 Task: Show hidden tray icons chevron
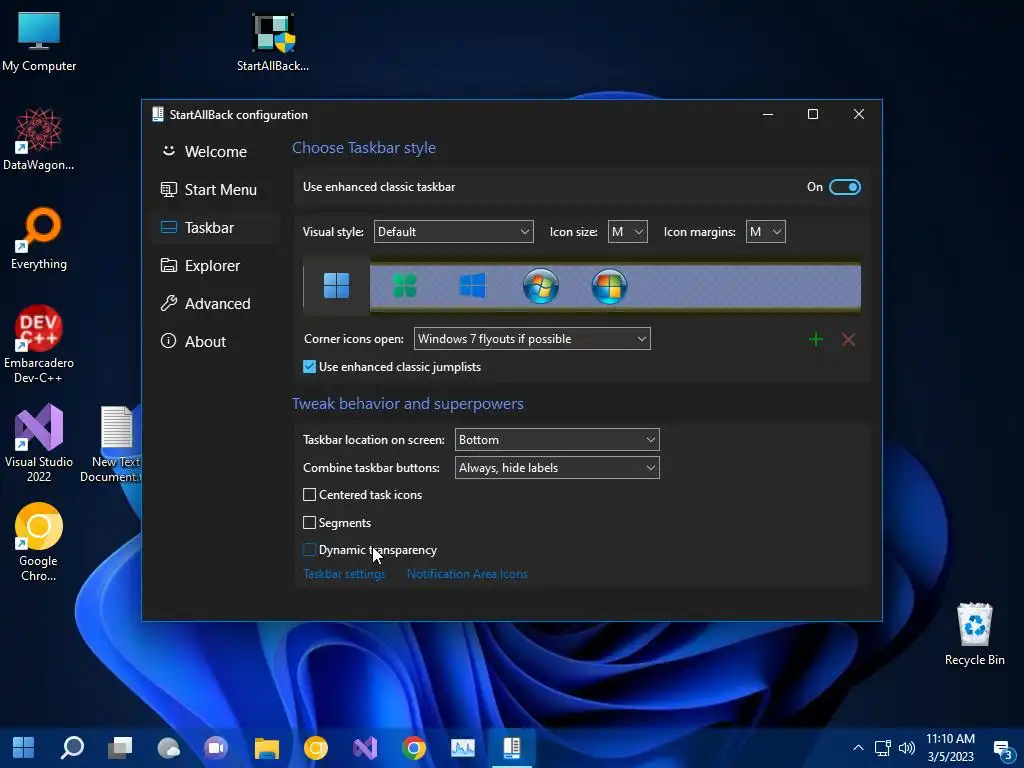tap(858, 748)
